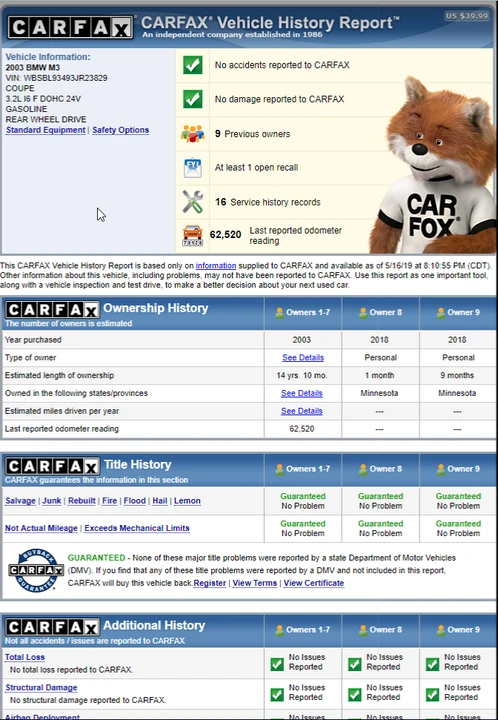The width and height of the screenshot is (498, 720).
Task: Click the green GUARANTEED text in buyback note
Action: tap(96, 557)
